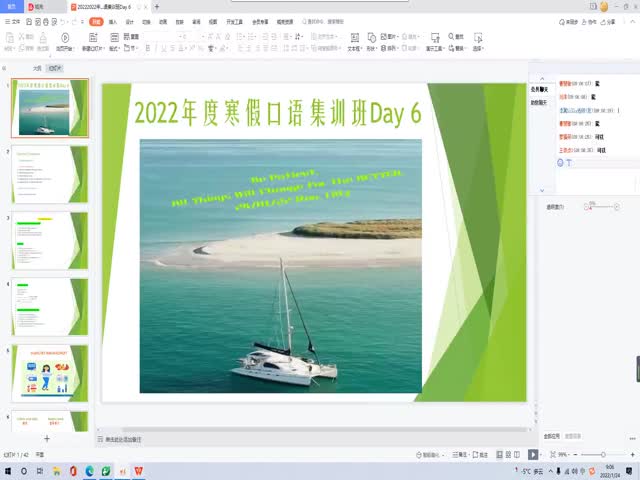Adjust the 透明度 transparency slider
The width and height of the screenshot is (640, 480).
(591, 207)
